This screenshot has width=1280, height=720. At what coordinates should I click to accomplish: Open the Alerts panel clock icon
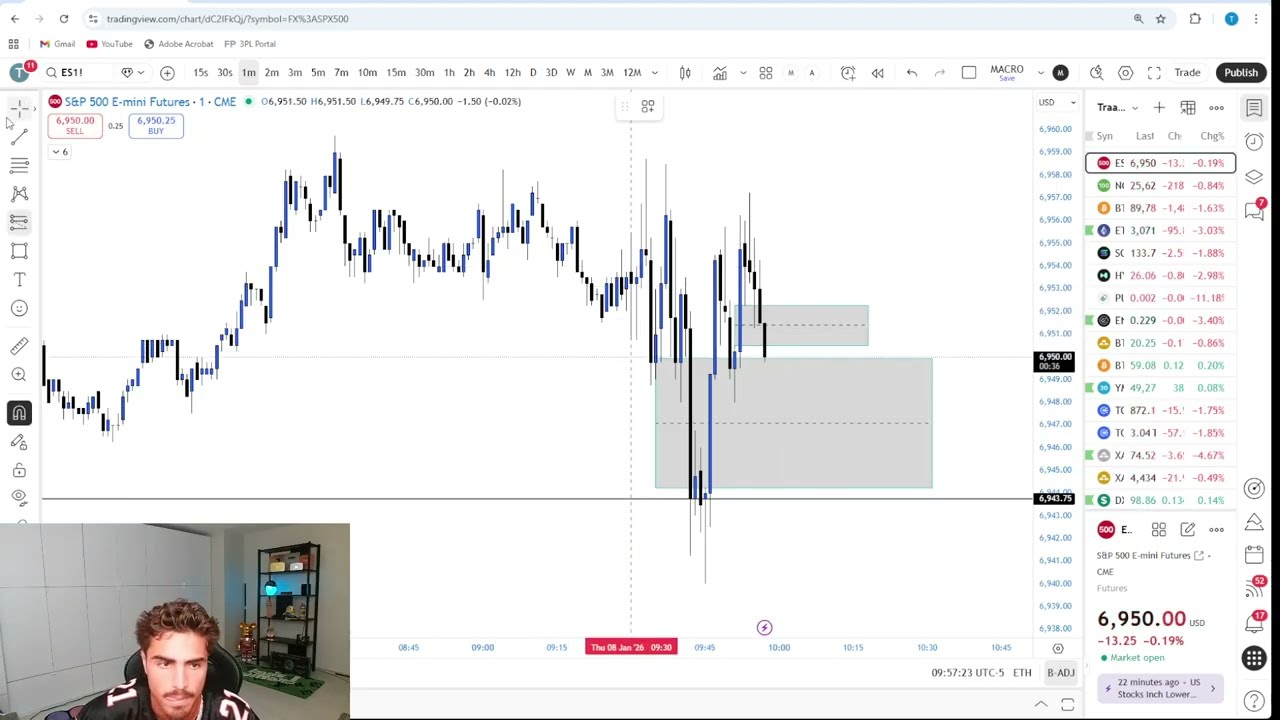[x=1254, y=142]
